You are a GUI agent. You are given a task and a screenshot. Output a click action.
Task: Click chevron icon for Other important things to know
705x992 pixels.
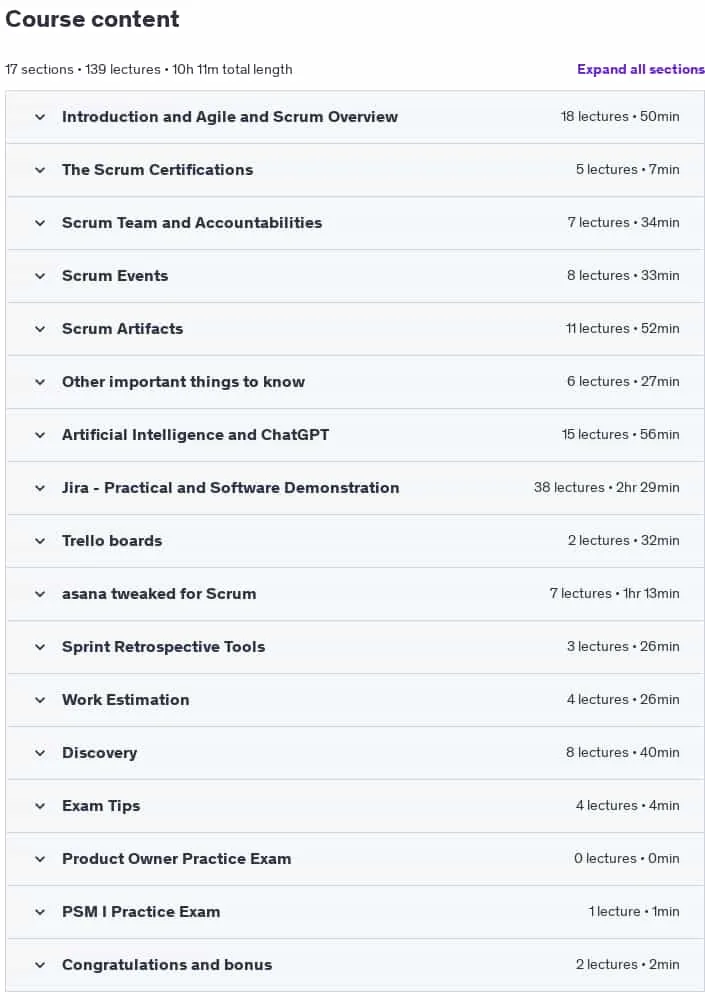[40, 382]
